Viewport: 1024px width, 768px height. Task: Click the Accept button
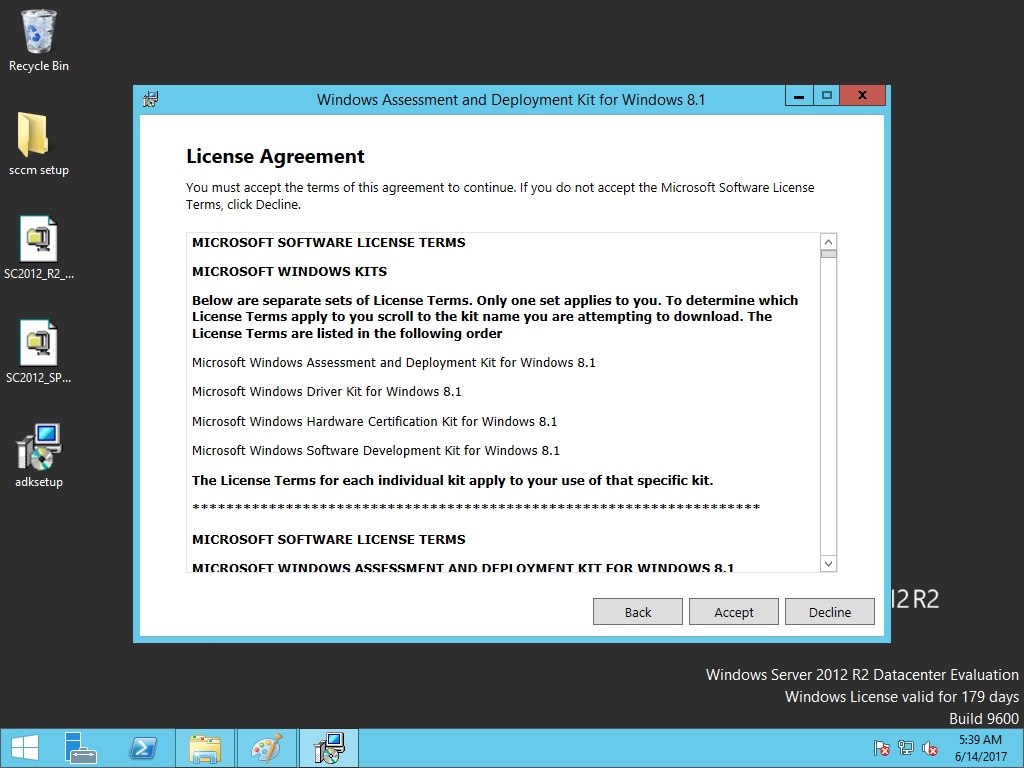tap(734, 612)
